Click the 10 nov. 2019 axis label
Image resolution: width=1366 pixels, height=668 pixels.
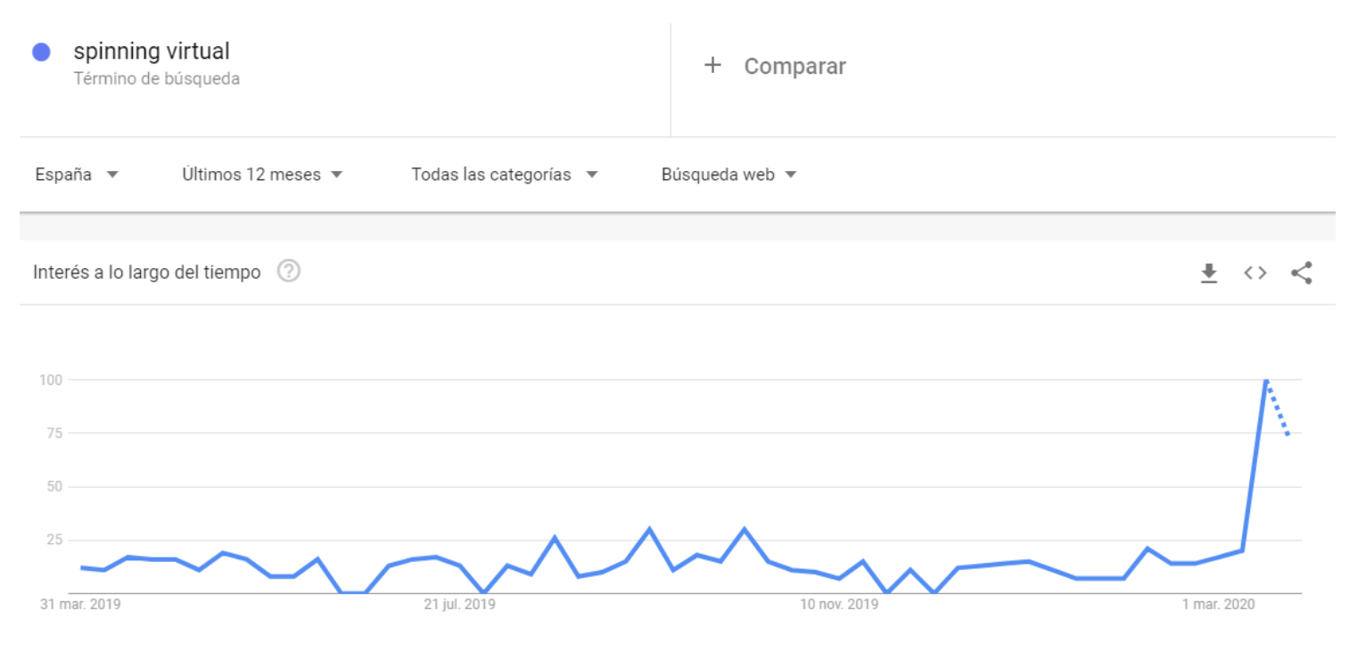(x=839, y=605)
